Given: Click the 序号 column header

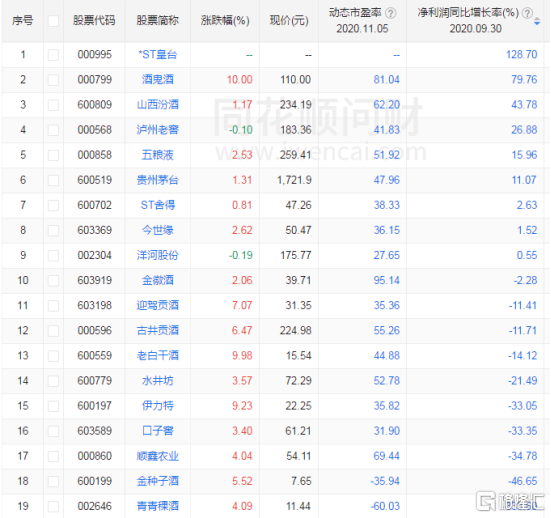Looking at the screenshot, I should (x=22, y=21).
